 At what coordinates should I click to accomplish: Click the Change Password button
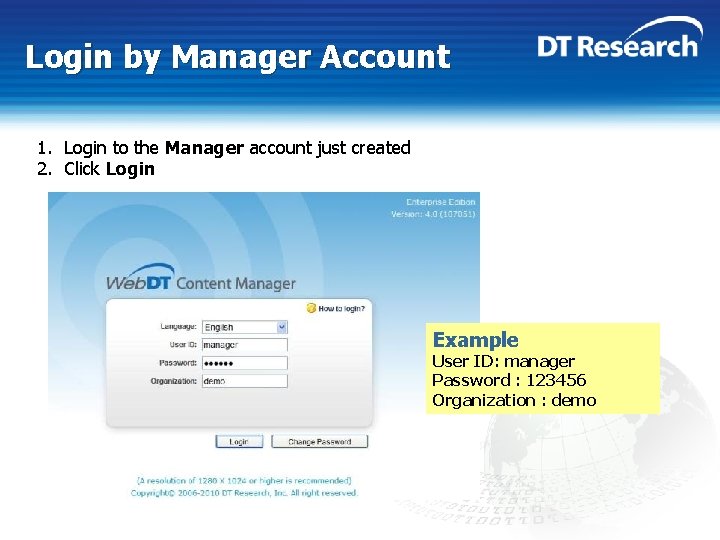coord(320,442)
